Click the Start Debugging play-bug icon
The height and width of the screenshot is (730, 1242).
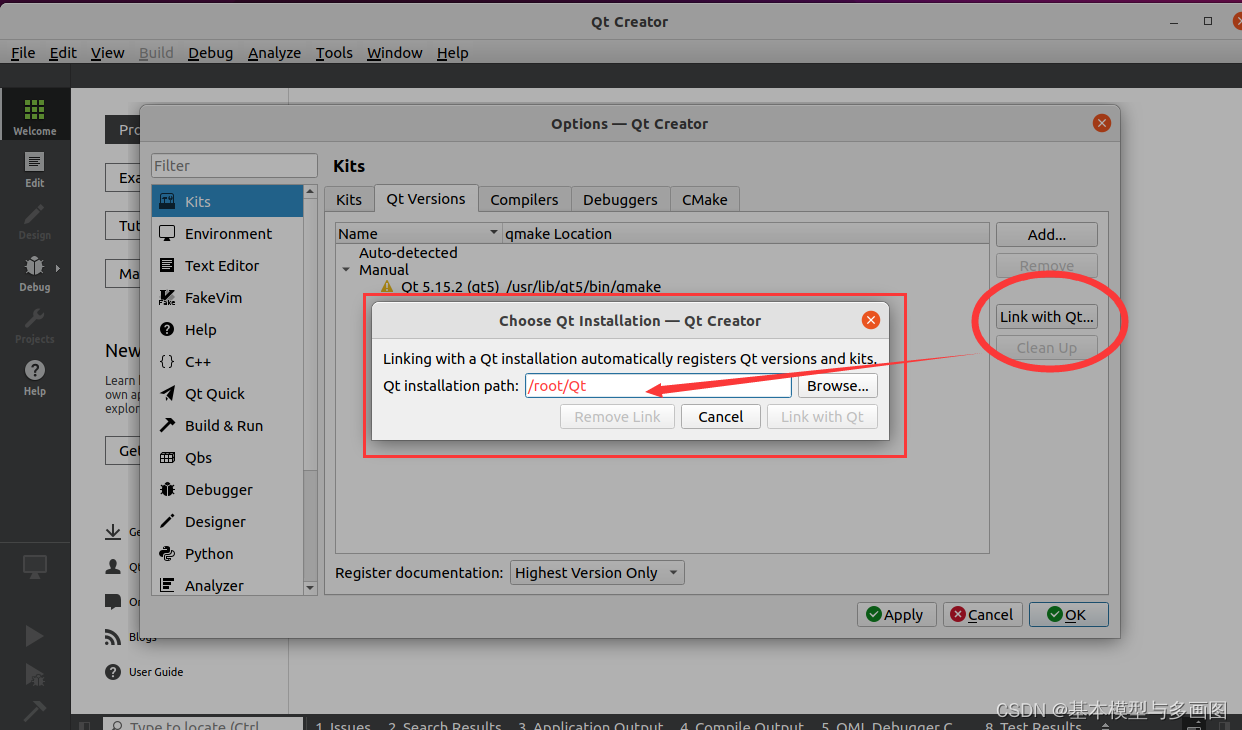coord(35,674)
